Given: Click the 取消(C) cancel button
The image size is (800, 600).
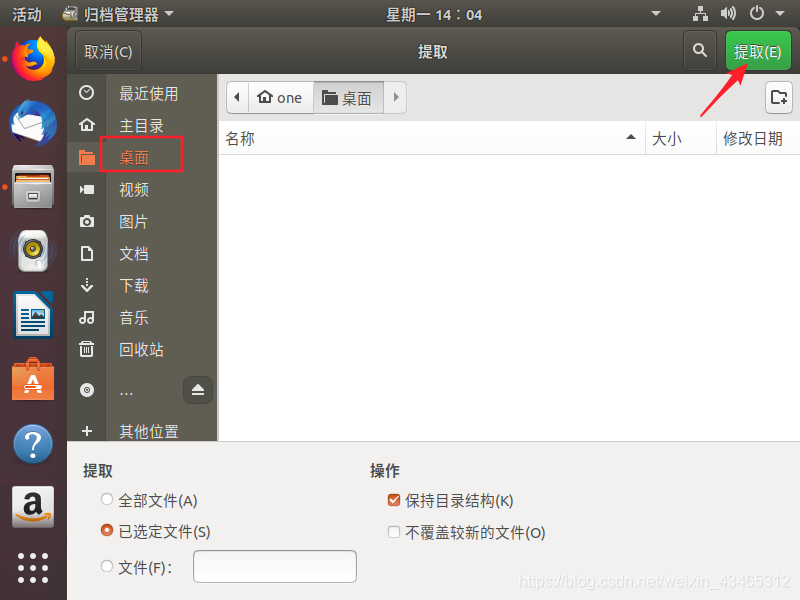Looking at the screenshot, I should point(108,51).
